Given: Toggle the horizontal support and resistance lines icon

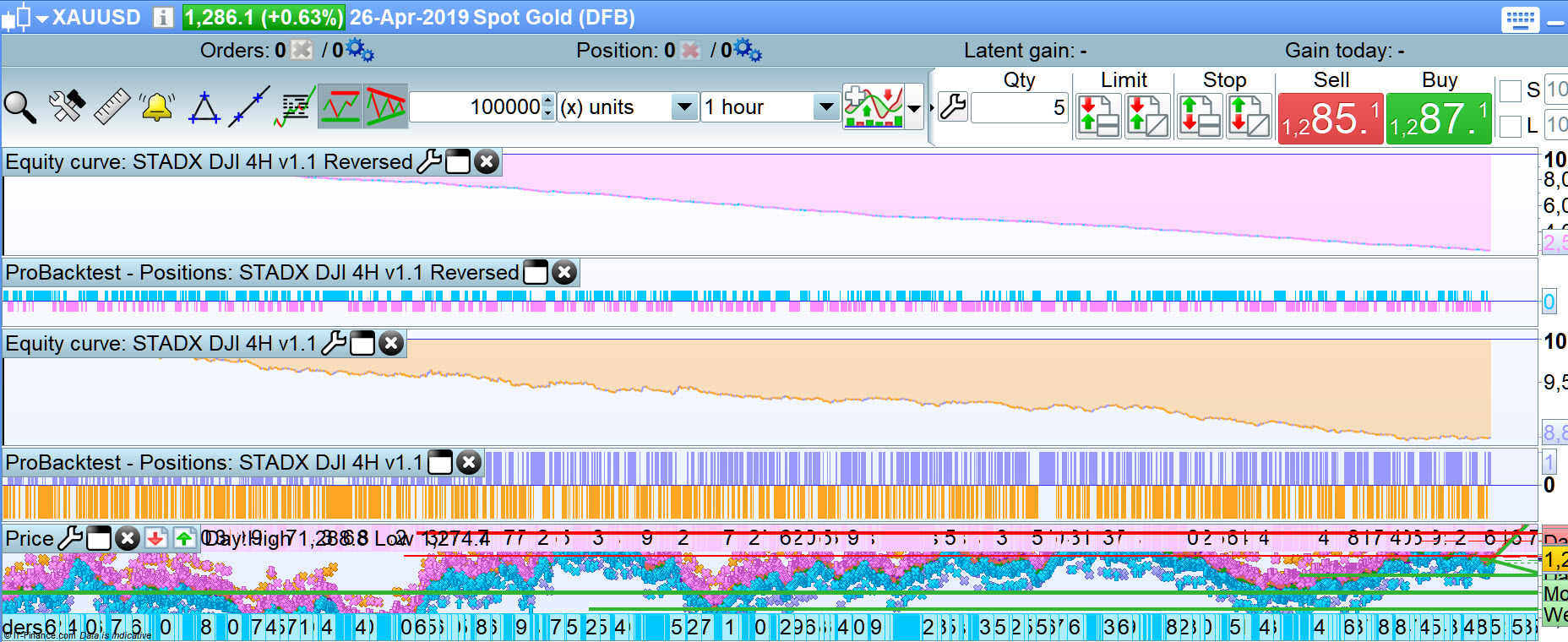Looking at the screenshot, I should click(340, 107).
